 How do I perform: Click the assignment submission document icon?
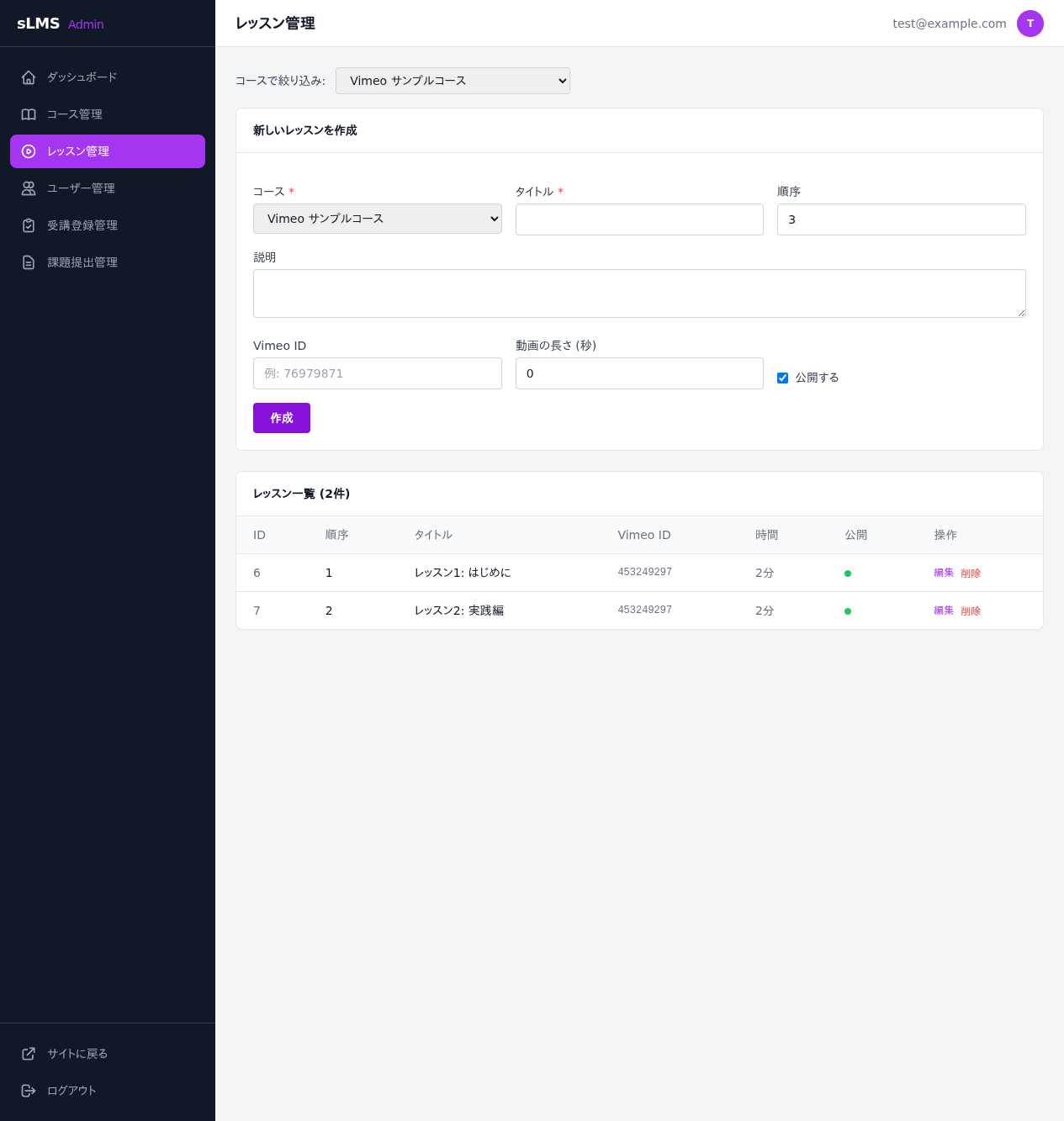[29, 262]
